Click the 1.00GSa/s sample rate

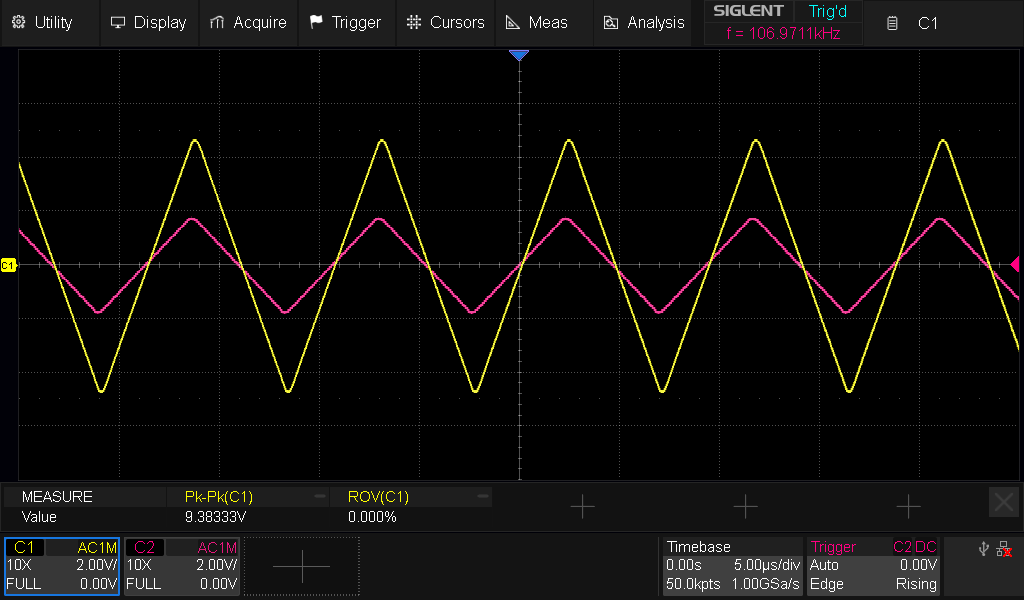point(765,584)
